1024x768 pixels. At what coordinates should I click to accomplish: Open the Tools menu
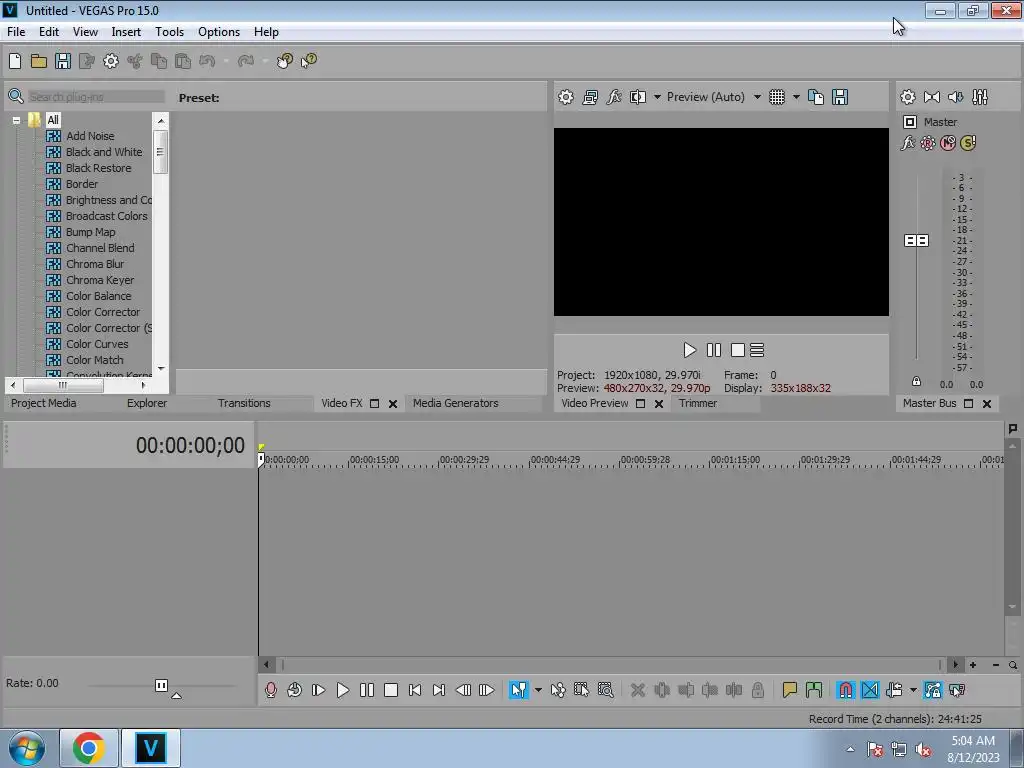[169, 32]
